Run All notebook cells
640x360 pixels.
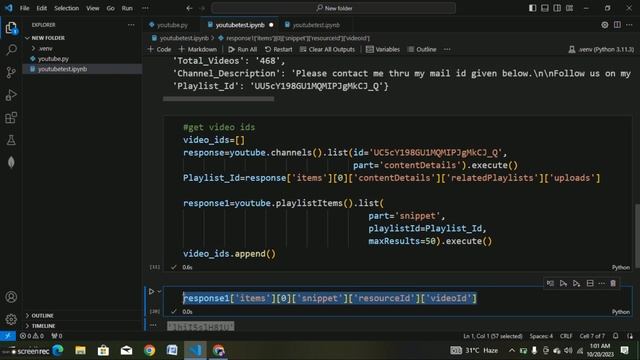point(242,49)
